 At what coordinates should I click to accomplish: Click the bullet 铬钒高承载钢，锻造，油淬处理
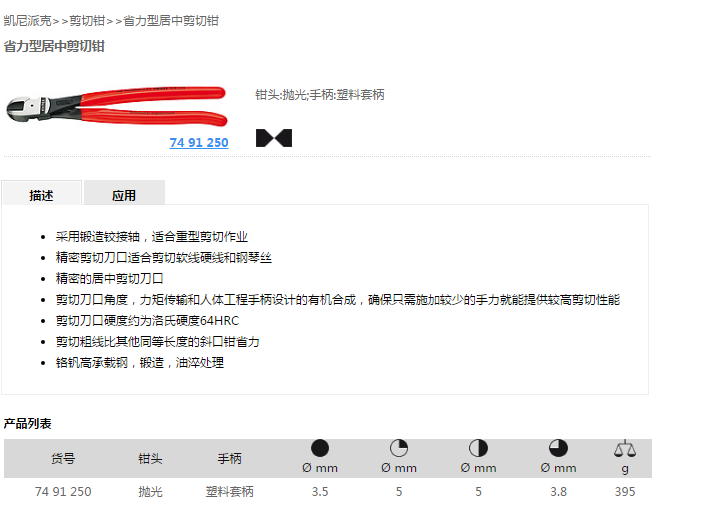click(x=140, y=362)
